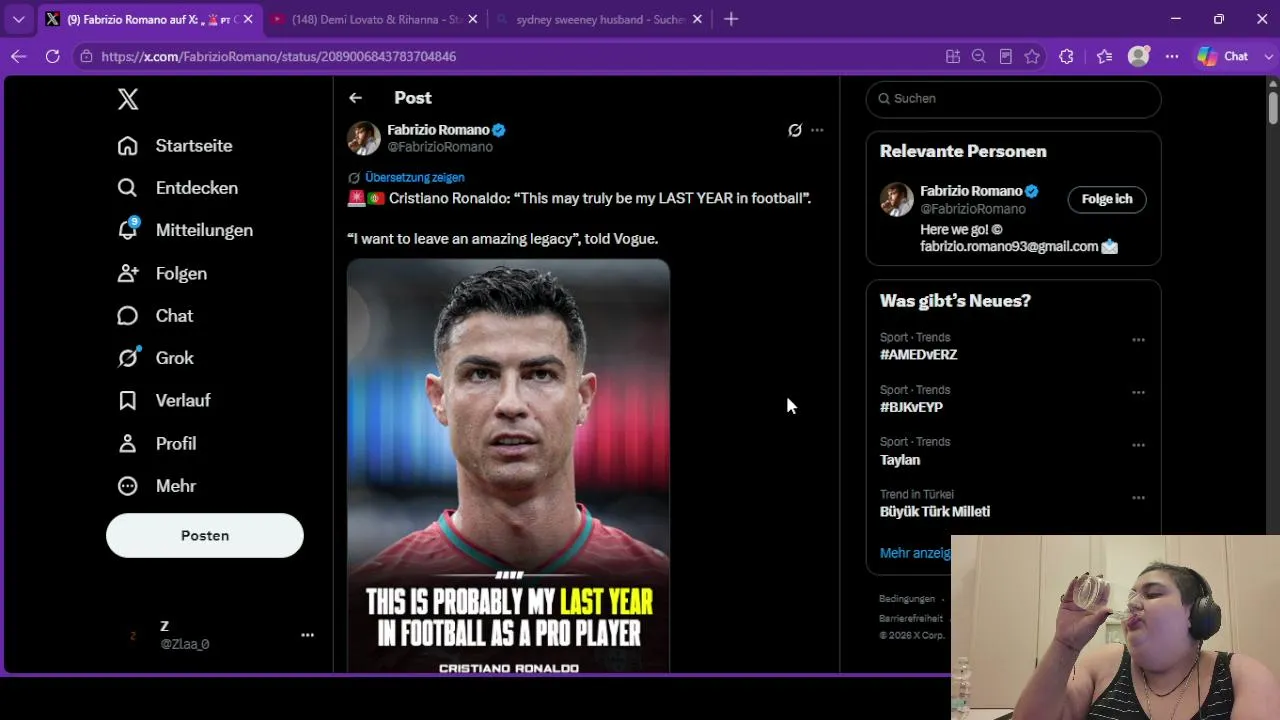Open the browser tab list dropdown
This screenshot has height=720, width=1280.
[18, 19]
